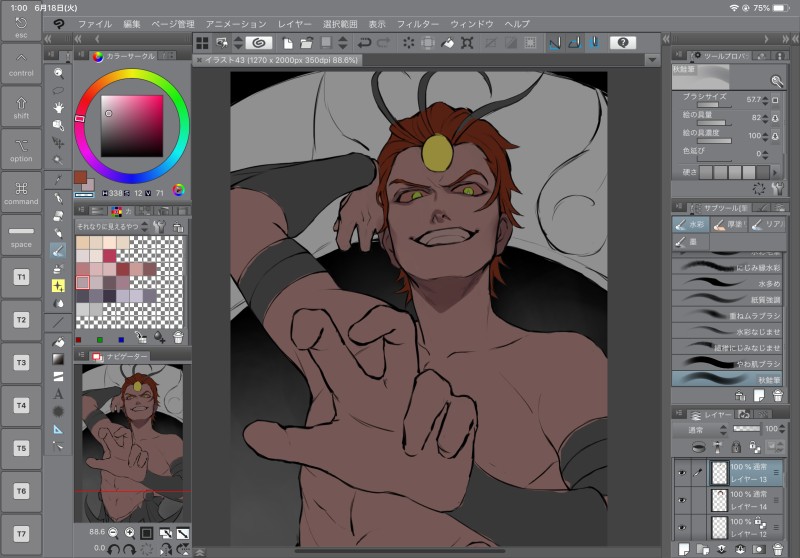This screenshot has width=800, height=558.
Task: Toggle lock transparent pixels icon
Action: pyautogui.click(x=755, y=447)
